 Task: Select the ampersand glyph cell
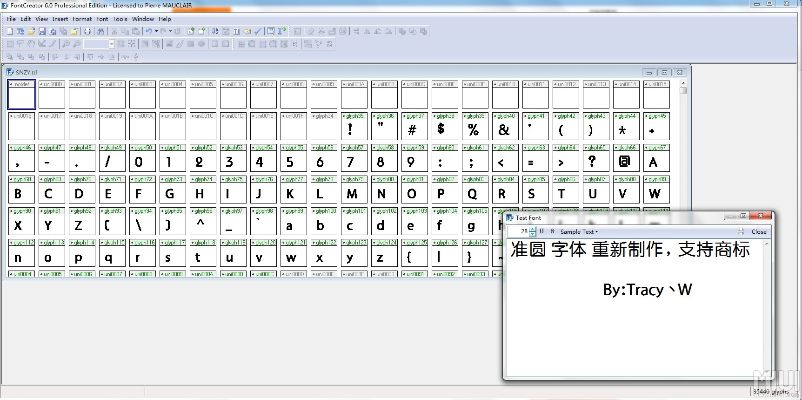[503, 129]
